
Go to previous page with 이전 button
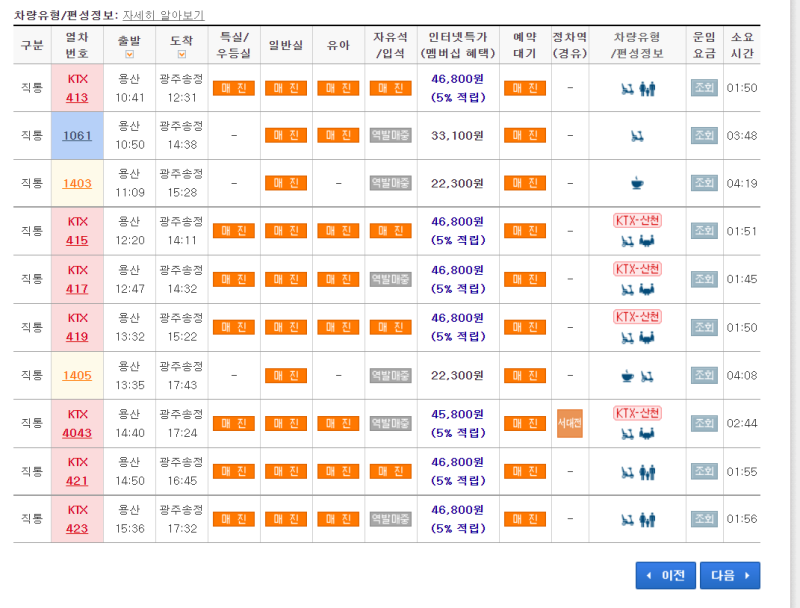tap(666, 575)
